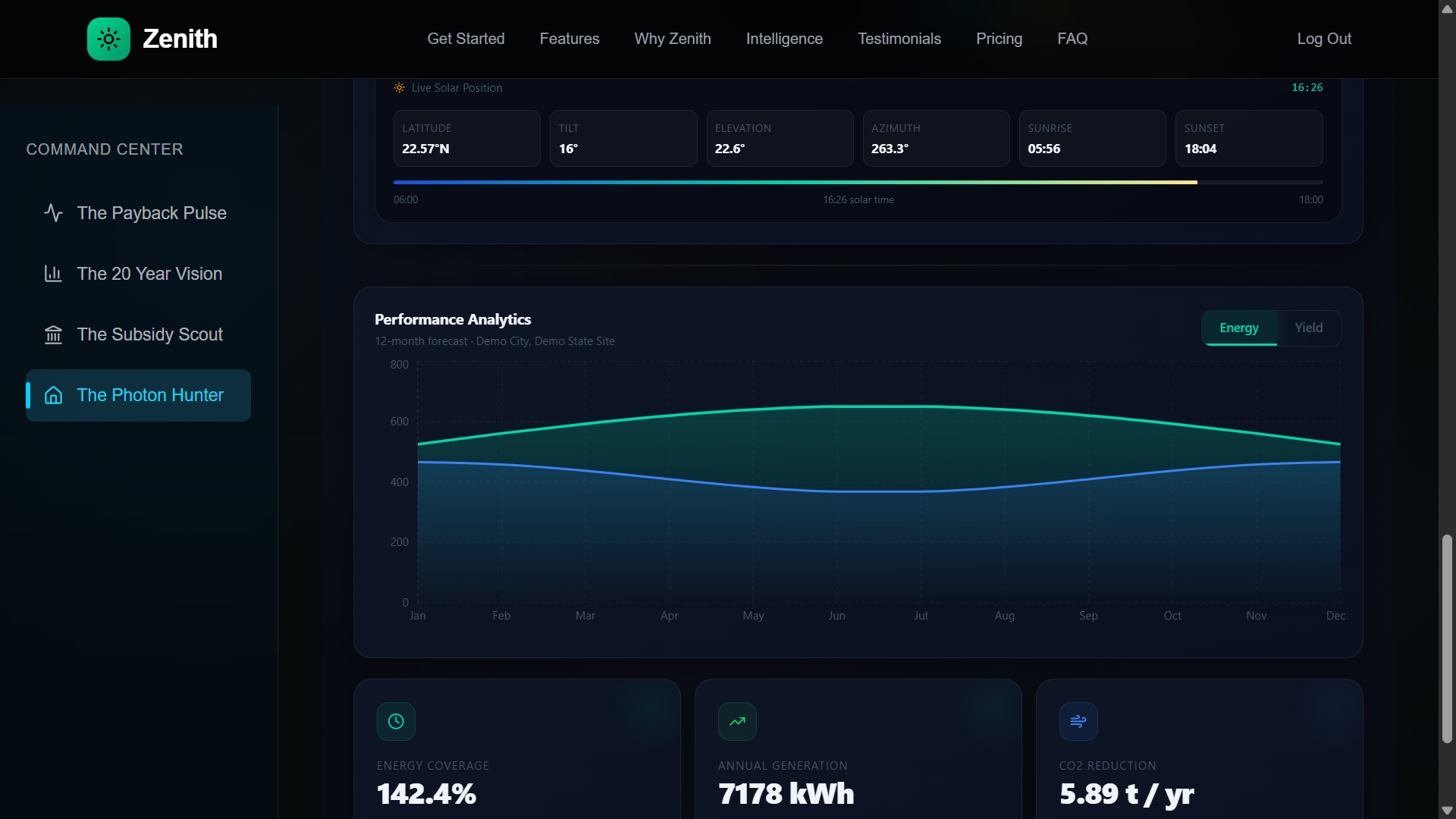The width and height of the screenshot is (1456, 819).
Task: Click the Log Out button
Action: pyautogui.click(x=1323, y=39)
